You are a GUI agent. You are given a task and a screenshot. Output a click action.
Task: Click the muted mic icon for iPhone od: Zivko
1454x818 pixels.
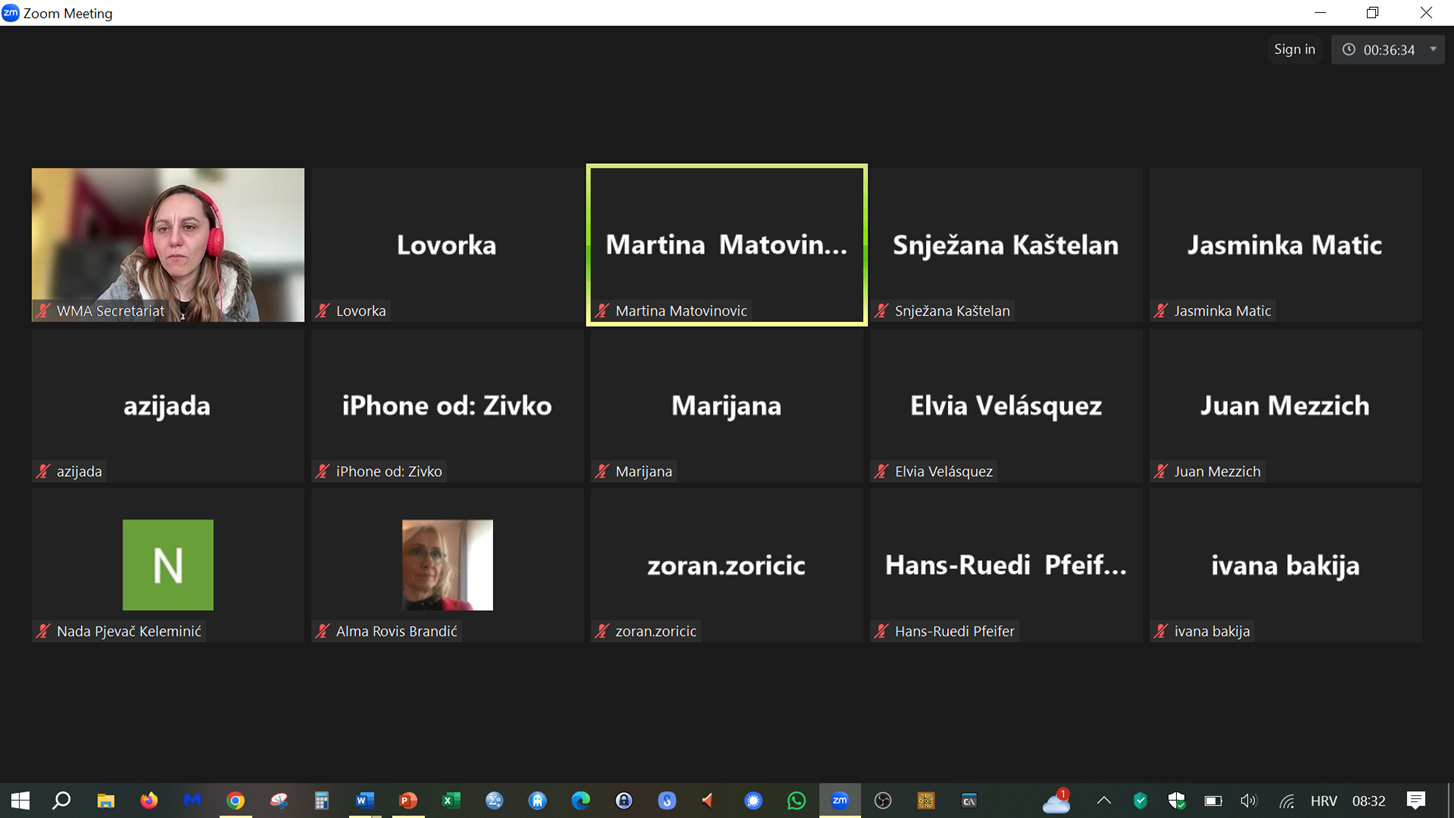322,471
